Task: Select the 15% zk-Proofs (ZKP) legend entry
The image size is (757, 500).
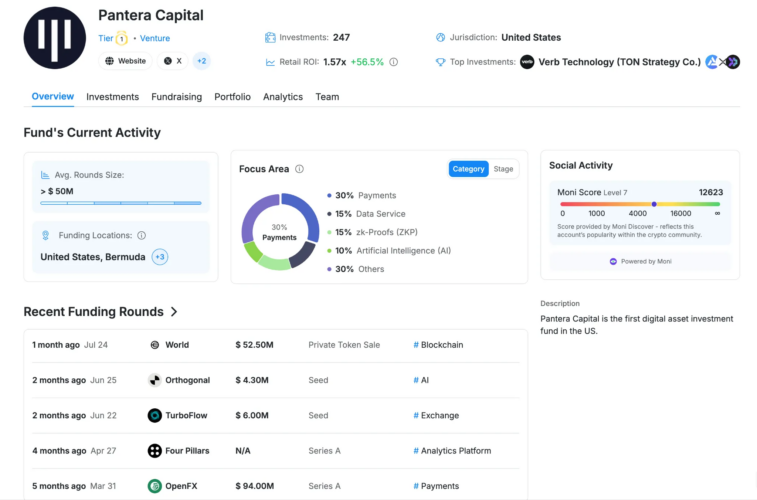Action: [x=372, y=232]
